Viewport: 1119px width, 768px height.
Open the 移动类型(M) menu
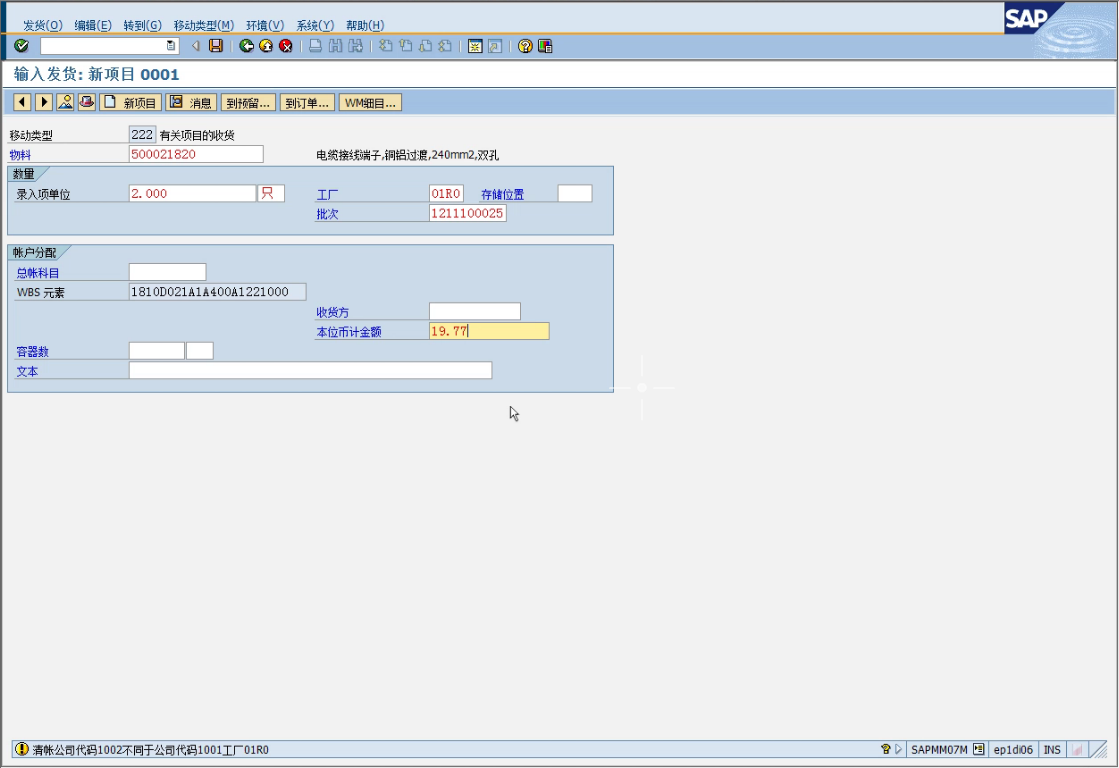pos(203,25)
